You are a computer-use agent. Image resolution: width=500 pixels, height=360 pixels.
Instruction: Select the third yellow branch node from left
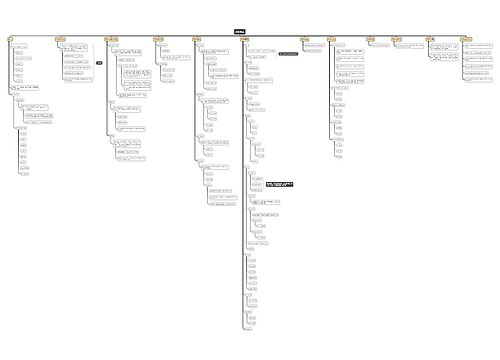pos(111,39)
